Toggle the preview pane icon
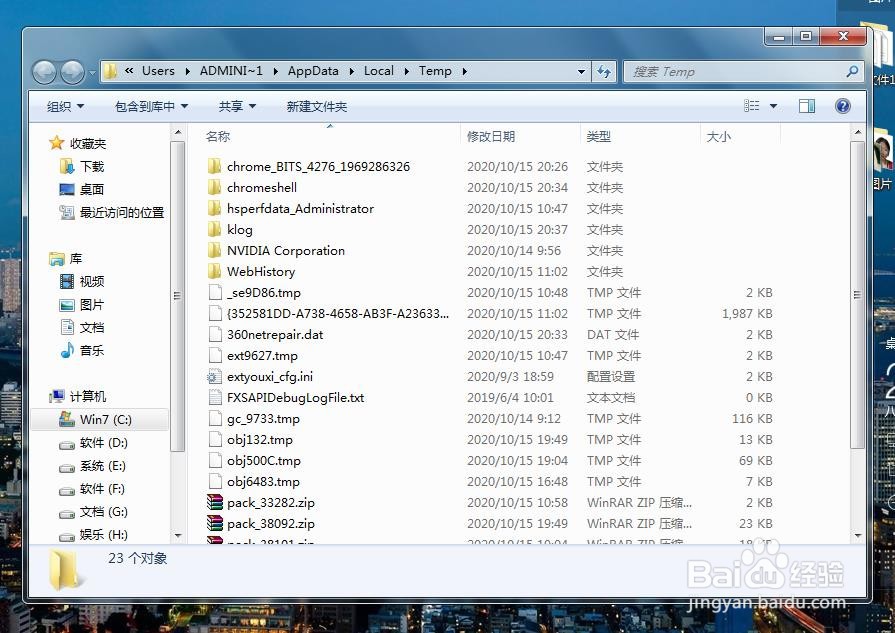This screenshot has height=633, width=895. [x=807, y=106]
